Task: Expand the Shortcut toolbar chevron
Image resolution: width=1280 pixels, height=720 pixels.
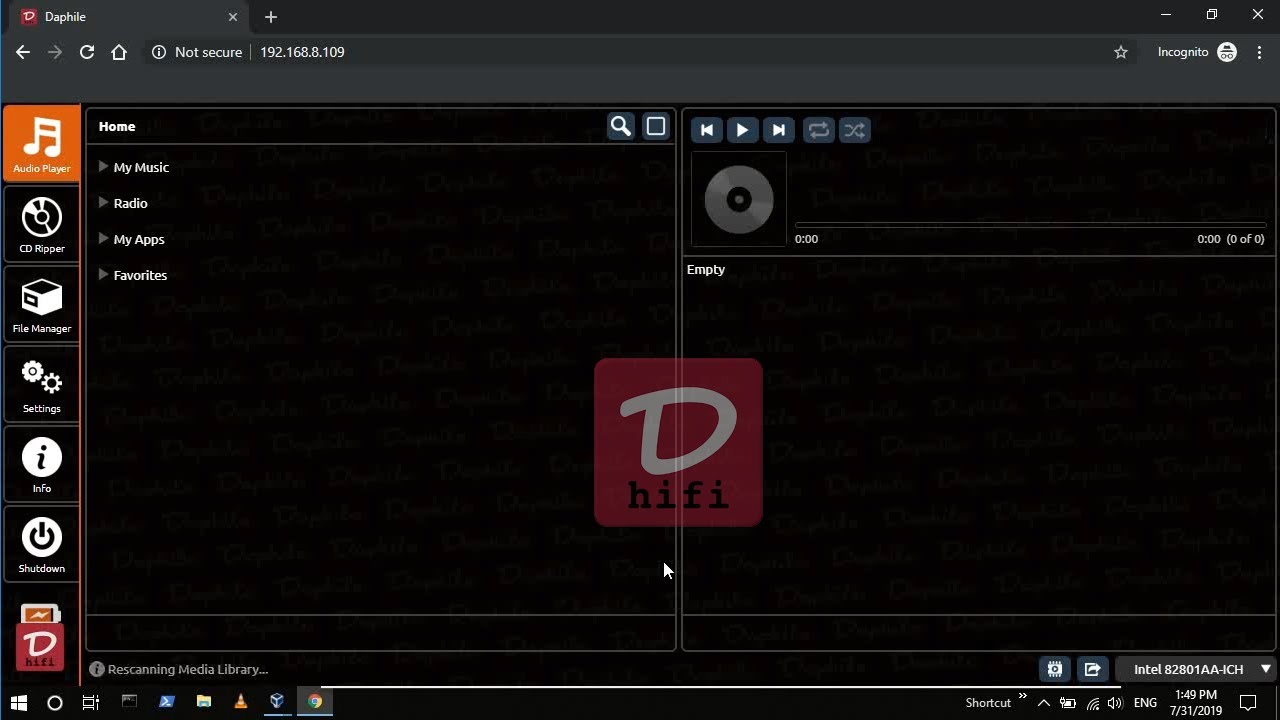Action: pyautogui.click(x=1022, y=695)
